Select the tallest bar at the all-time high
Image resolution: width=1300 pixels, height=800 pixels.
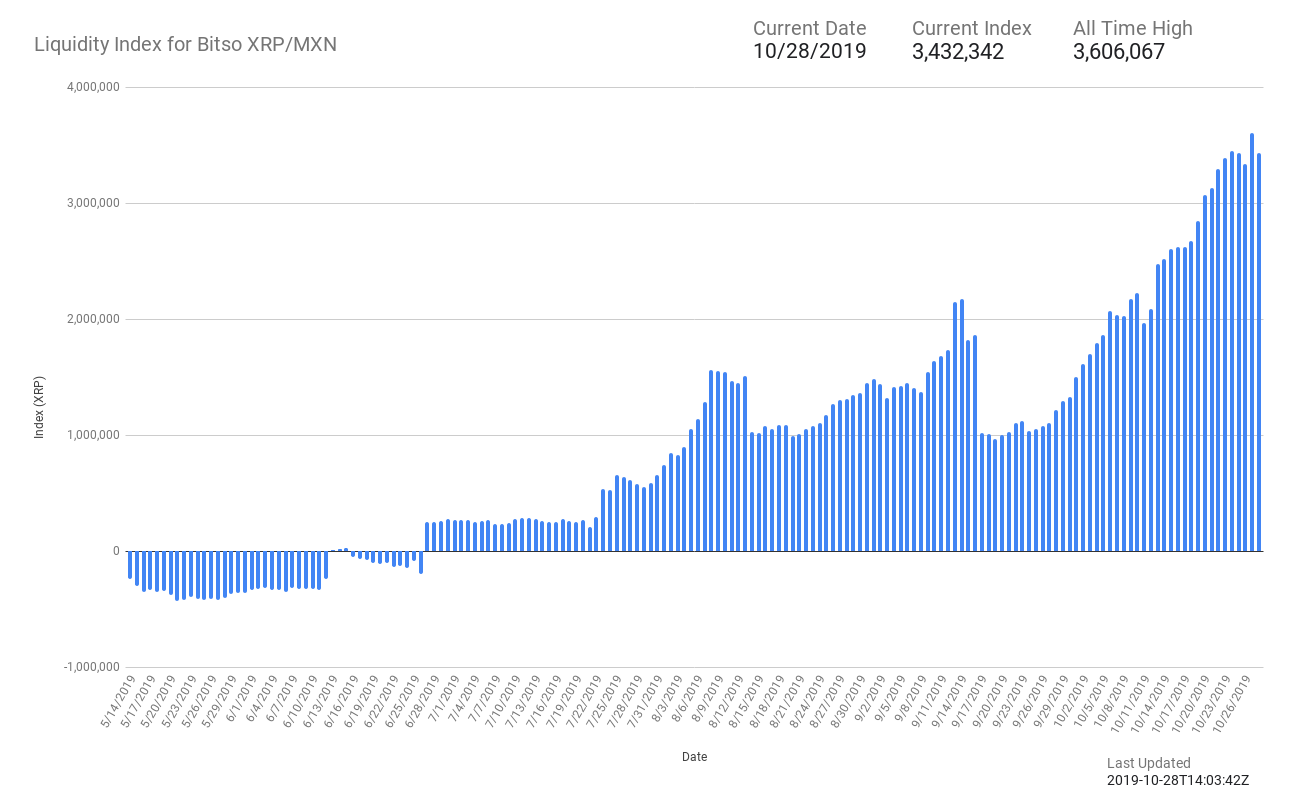coord(1252,342)
